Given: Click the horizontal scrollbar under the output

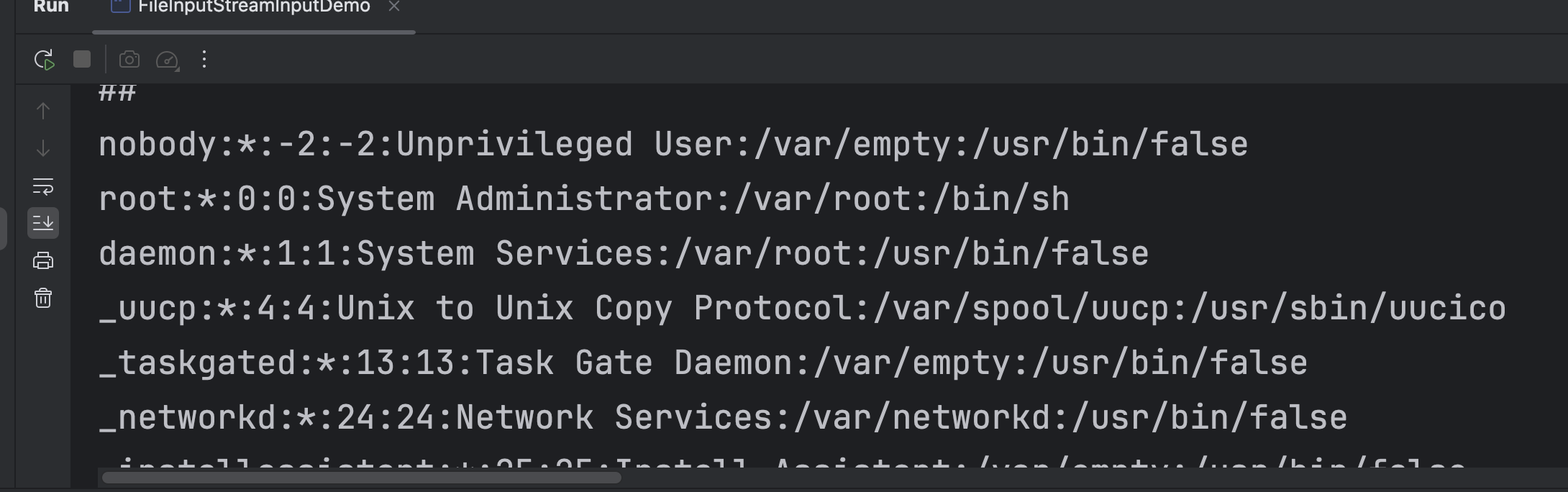Looking at the screenshot, I should pyautogui.click(x=361, y=478).
